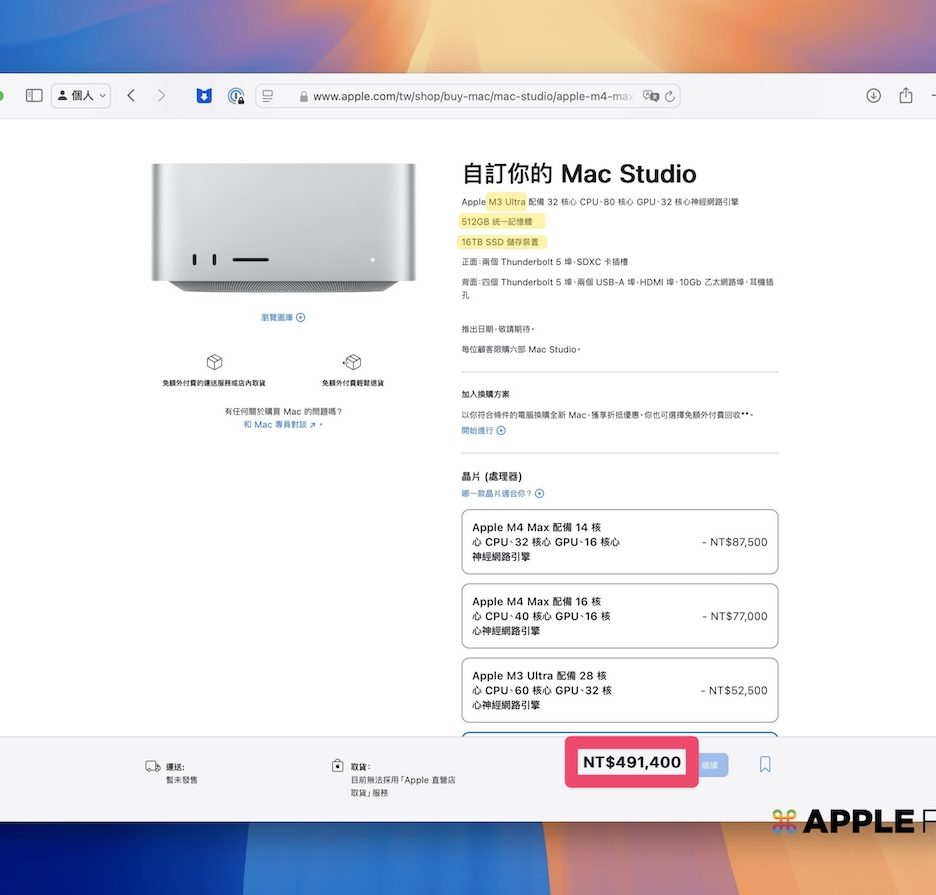Image resolution: width=936 pixels, height=895 pixels.
Task: Select M4 Max 16-core CPU chip option
Action: coord(619,616)
